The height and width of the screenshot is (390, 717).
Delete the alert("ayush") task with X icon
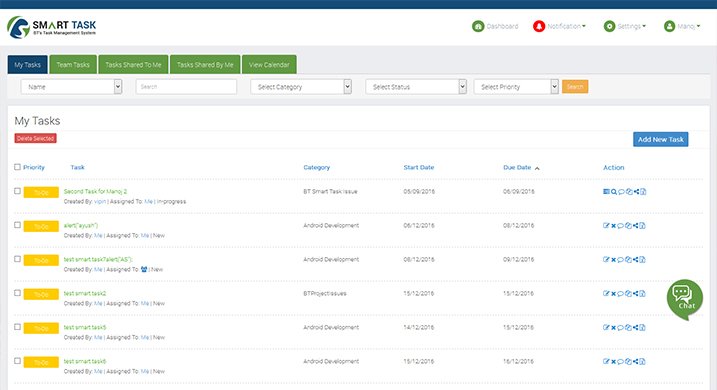[x=614, y=225]
